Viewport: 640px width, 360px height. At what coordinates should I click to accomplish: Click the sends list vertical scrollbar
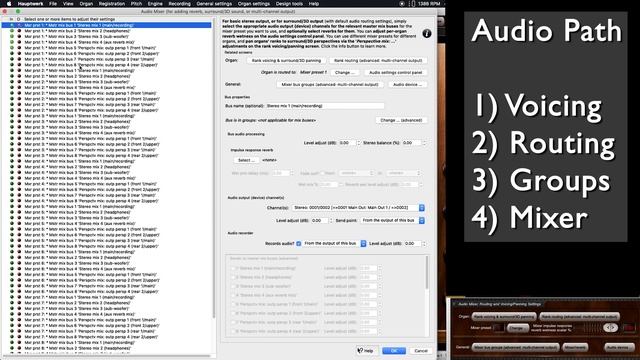pos(427,273)
